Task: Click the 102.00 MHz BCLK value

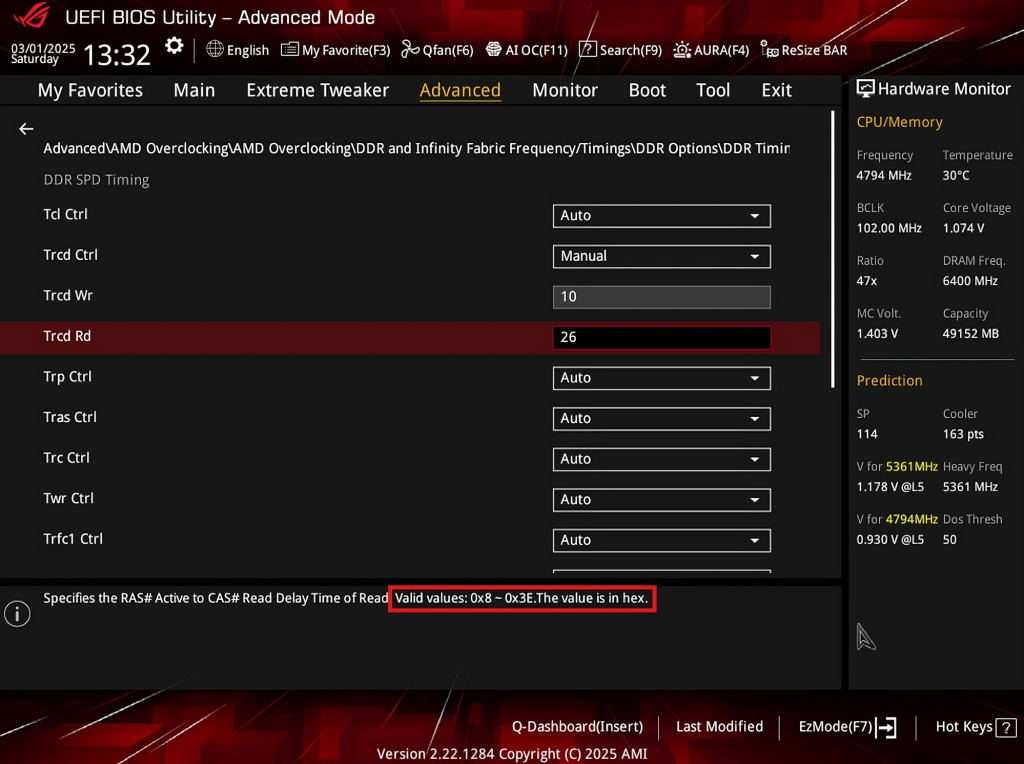Action: pyautogui.click(x=889, y=229)
